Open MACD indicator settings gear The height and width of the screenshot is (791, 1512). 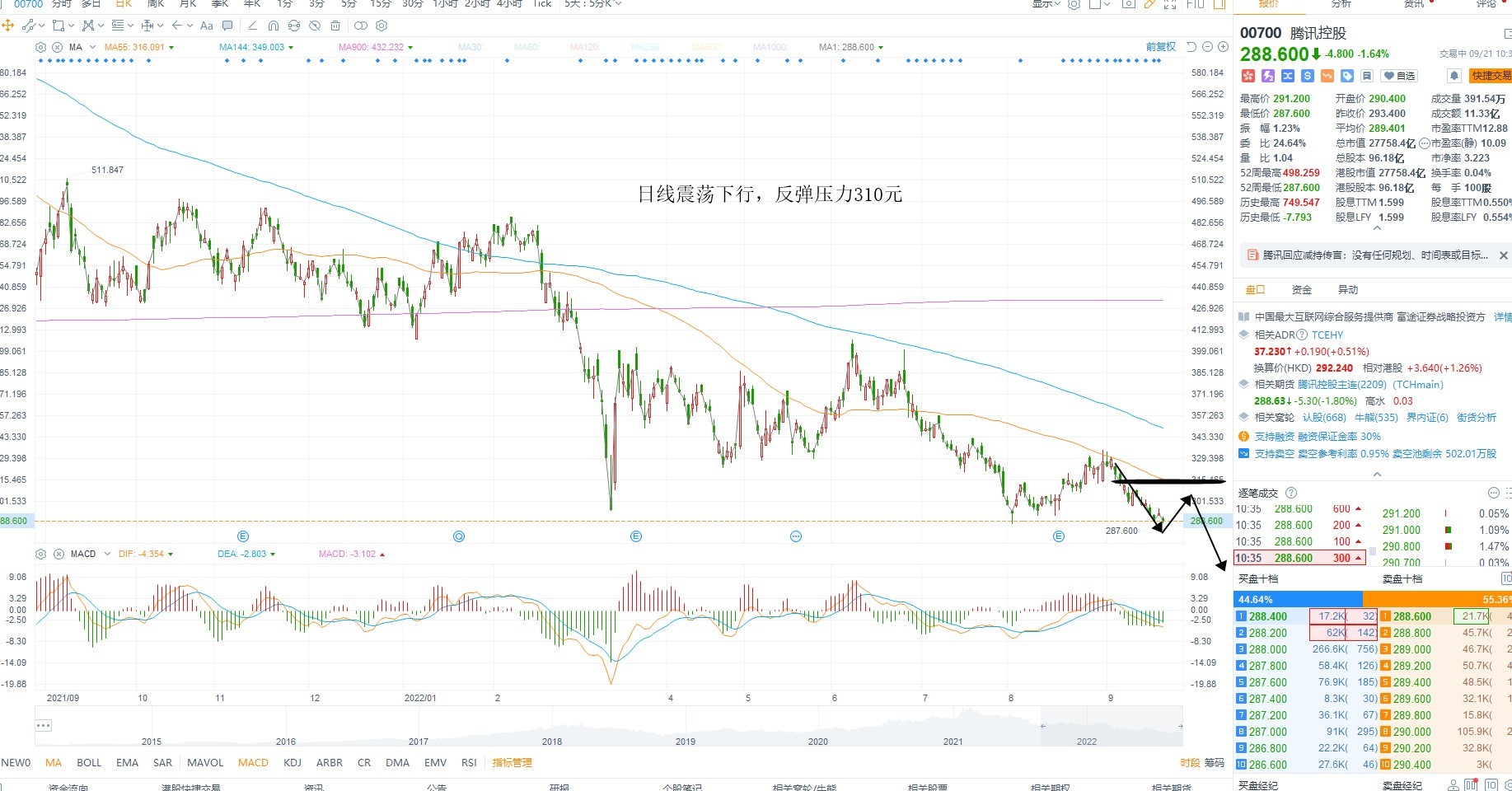click(40, 554)
